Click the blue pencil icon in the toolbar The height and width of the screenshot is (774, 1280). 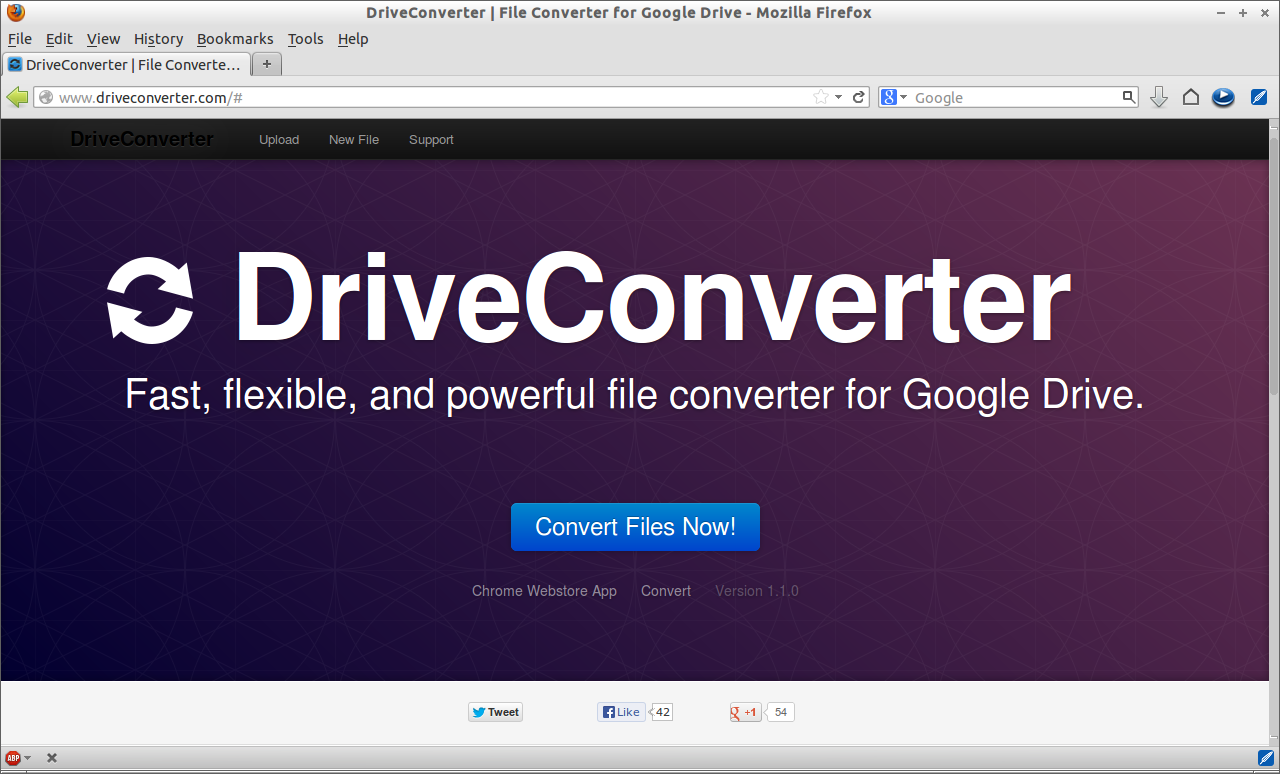1259,97
